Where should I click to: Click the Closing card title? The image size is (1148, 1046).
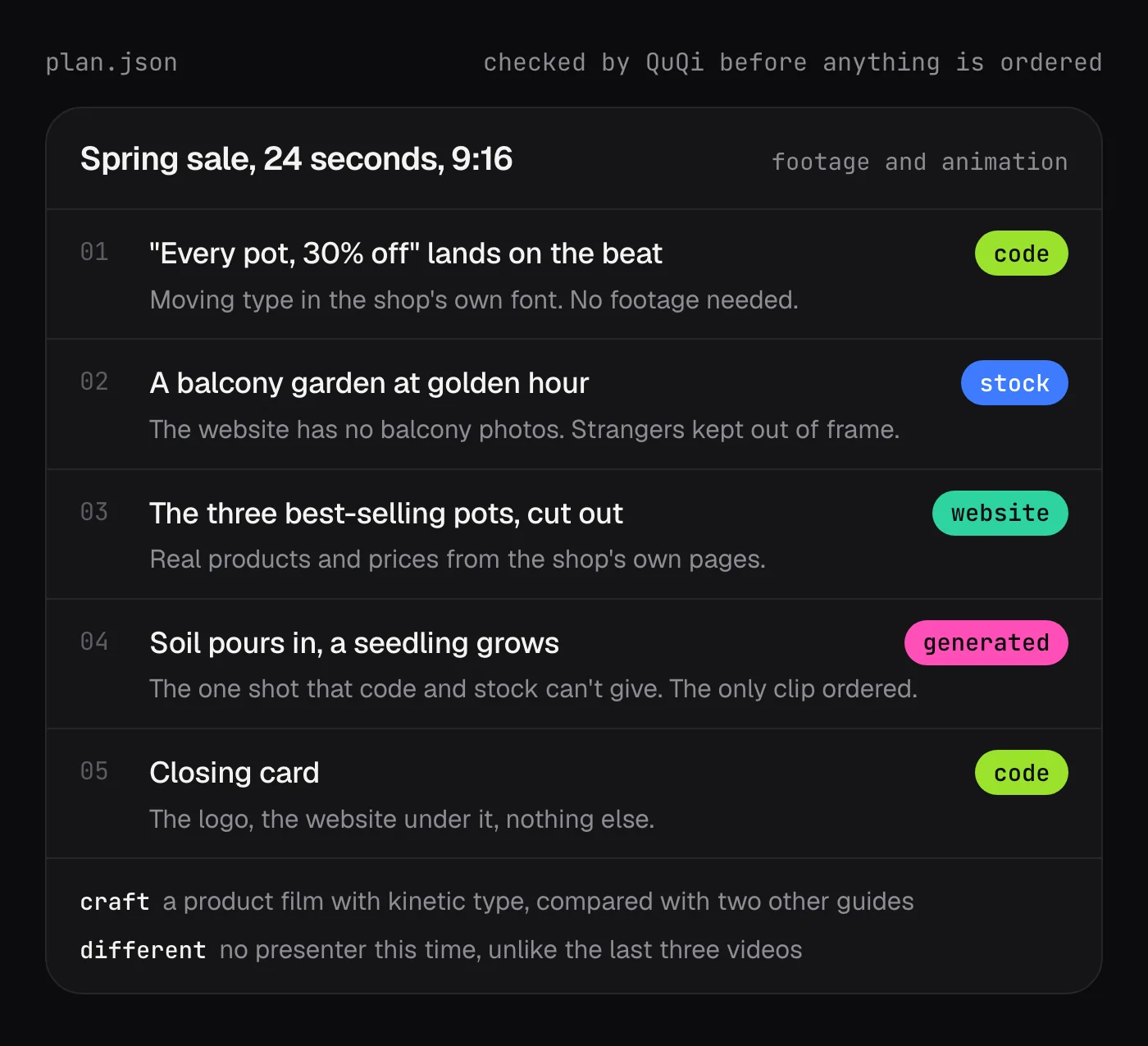click(x=235, y=773)
